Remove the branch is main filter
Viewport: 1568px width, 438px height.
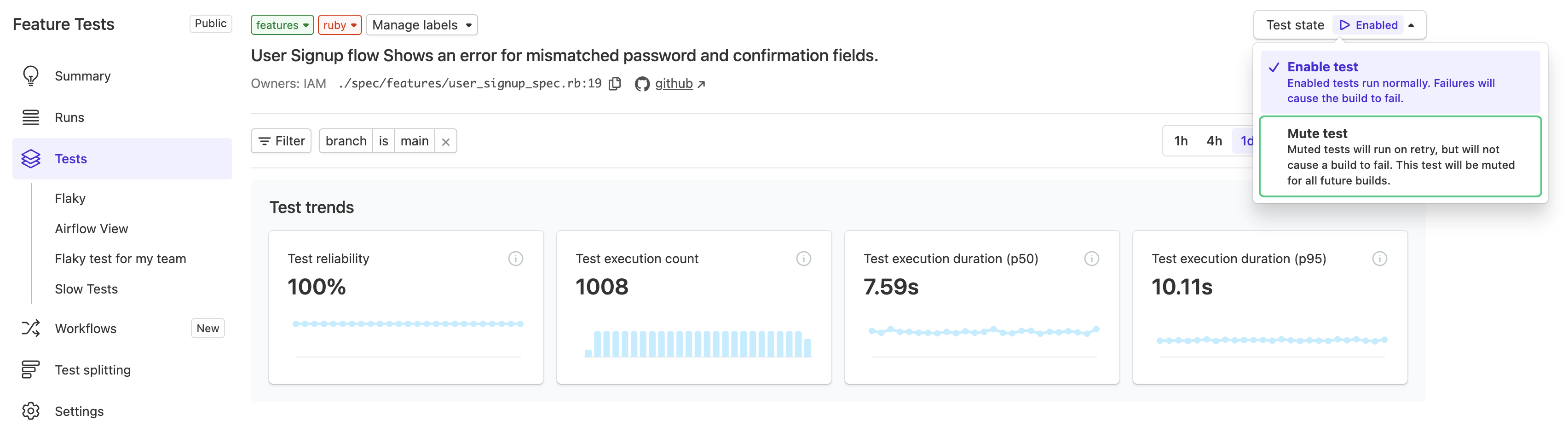coord(445,142)
